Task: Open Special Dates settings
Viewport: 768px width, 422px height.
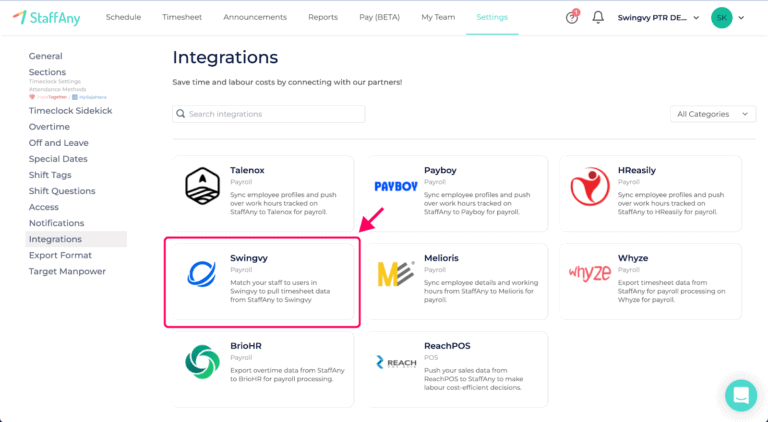Action: (58, 159)
